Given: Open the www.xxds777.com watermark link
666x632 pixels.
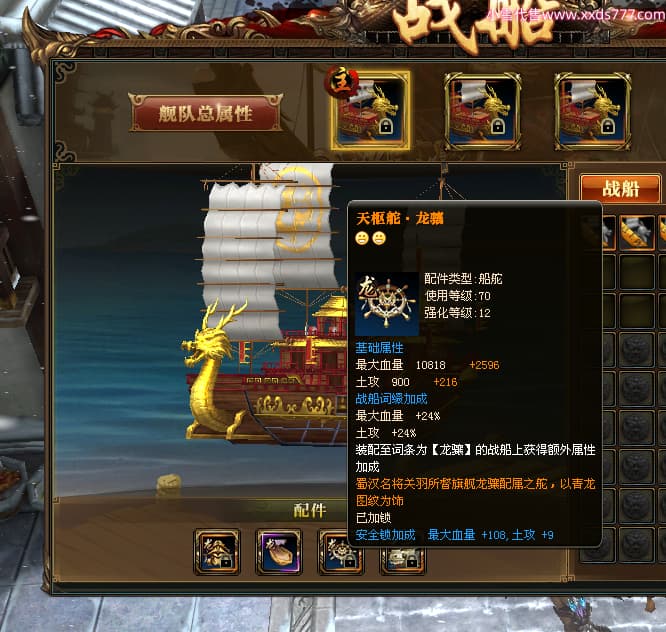Looking at the screenshot, I should (602, 15).
